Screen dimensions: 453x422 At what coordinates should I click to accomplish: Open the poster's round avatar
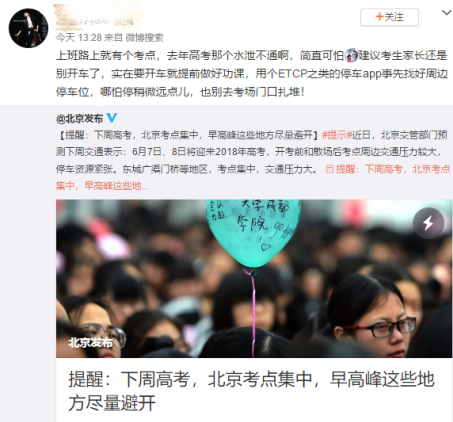point(28,28)
